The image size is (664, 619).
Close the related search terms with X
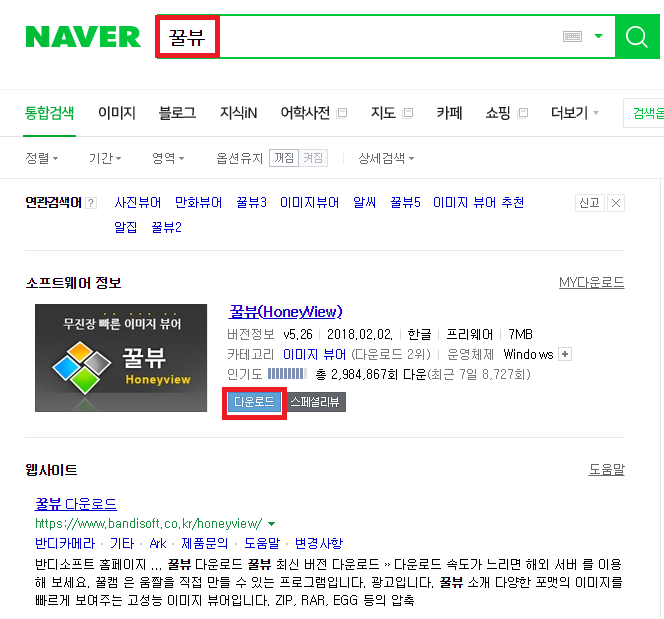[x=616, y=203]
